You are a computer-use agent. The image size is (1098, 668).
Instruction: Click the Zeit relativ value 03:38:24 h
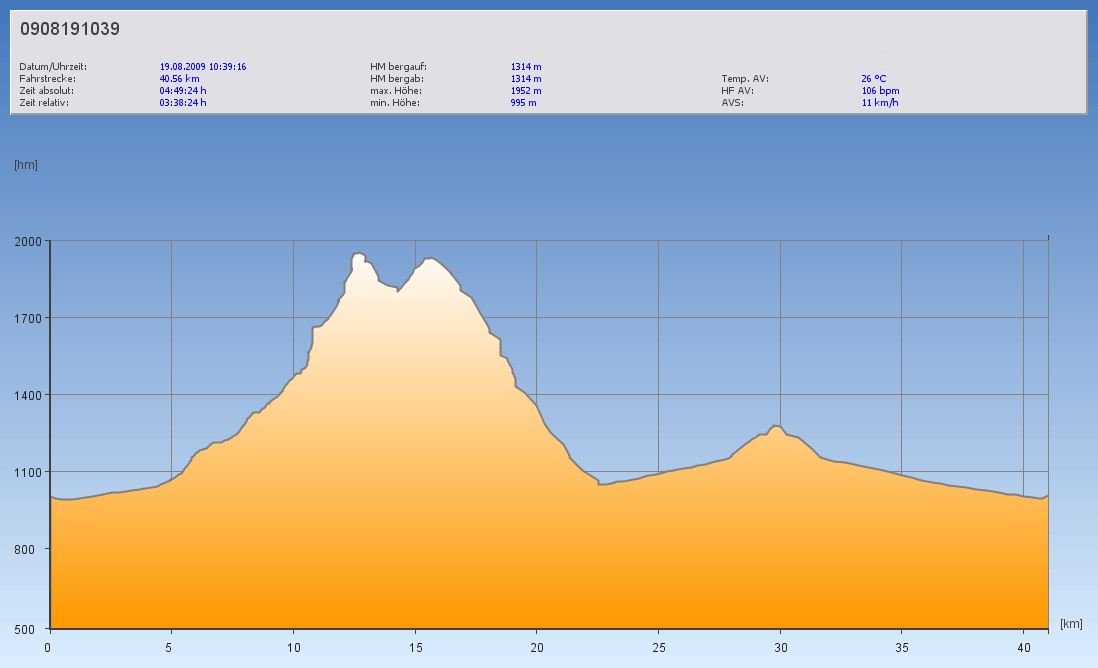point(183,103)
